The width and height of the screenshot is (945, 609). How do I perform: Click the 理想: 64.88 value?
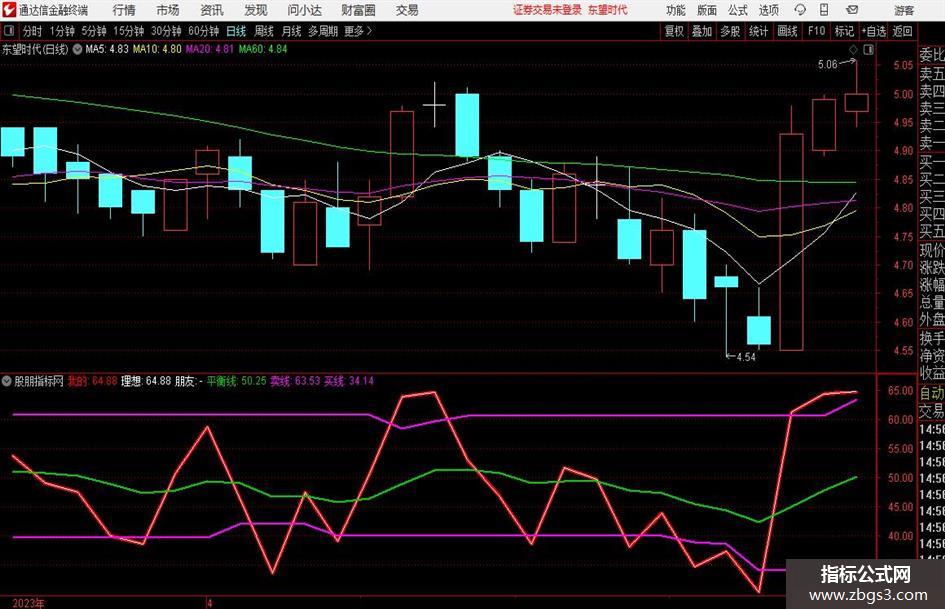146,381
